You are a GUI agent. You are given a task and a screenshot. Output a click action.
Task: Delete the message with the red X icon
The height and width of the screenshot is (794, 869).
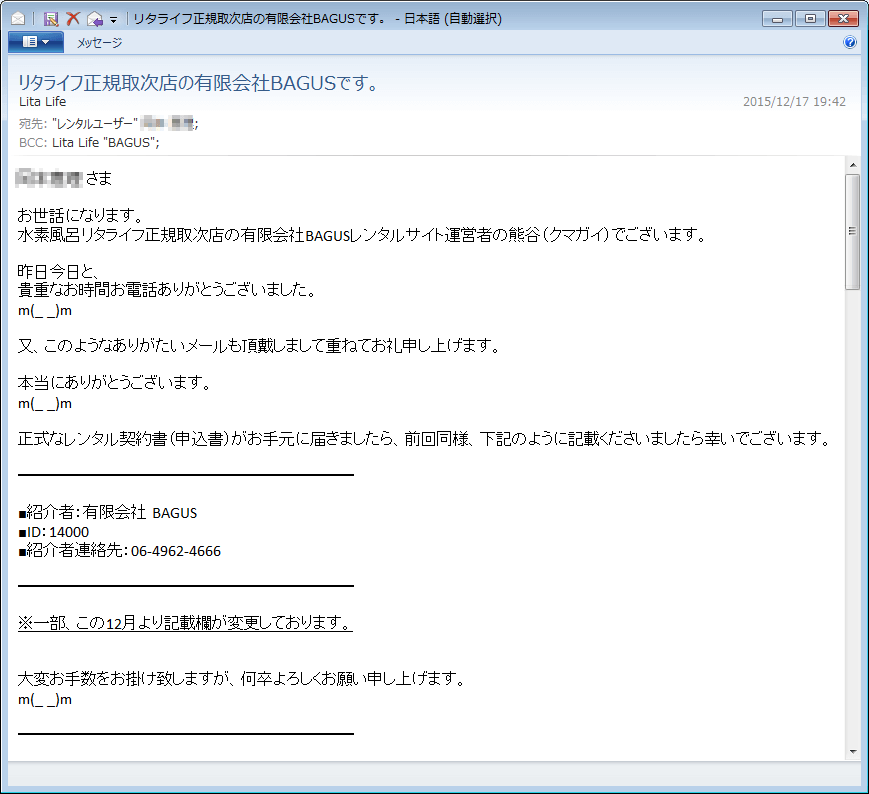tap(73, 19)
